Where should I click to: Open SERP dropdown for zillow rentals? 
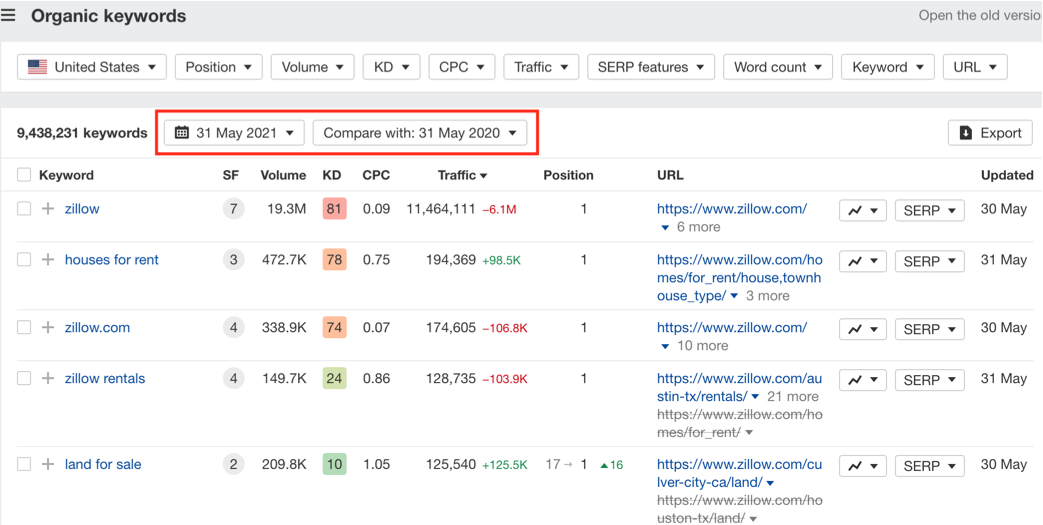pos(930,380)
